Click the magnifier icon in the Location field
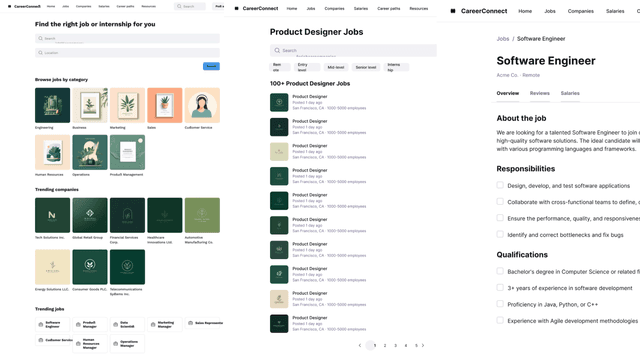The height and width of the screenshot is (360, 640). click(40, 53)
